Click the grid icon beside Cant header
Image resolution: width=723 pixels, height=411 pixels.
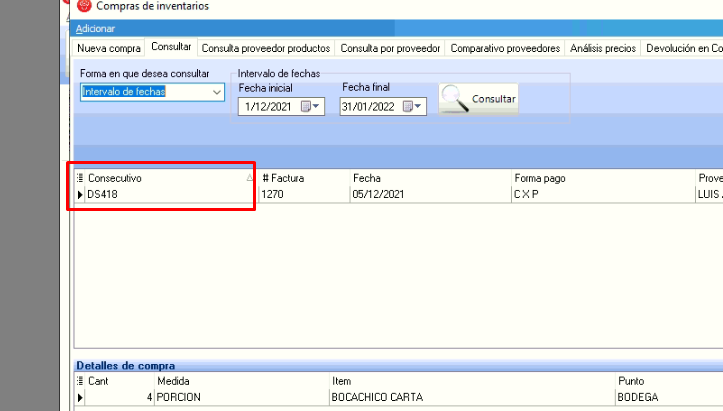click(81, 382)
